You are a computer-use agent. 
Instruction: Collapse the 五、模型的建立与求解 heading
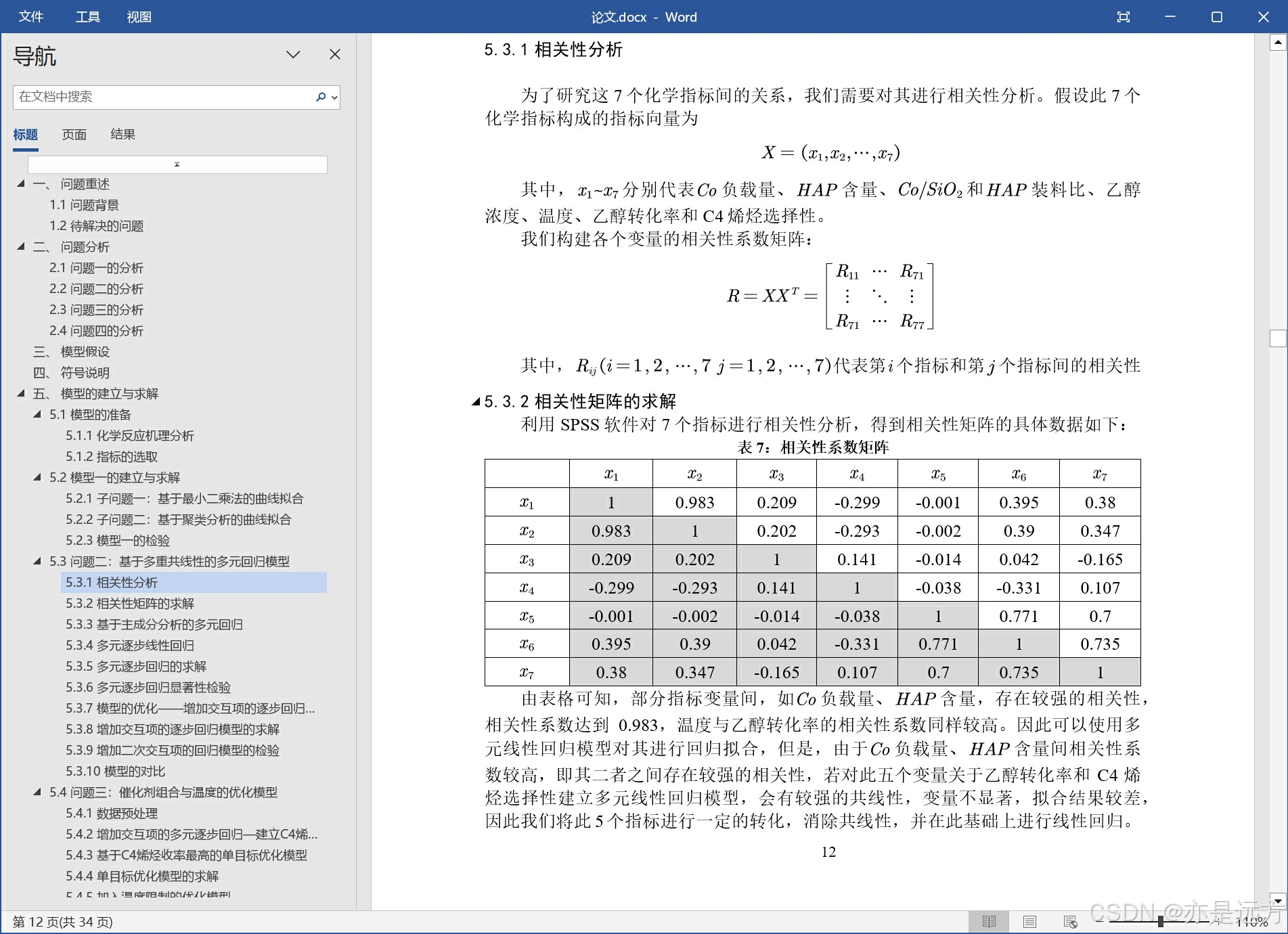coord(21,393)
